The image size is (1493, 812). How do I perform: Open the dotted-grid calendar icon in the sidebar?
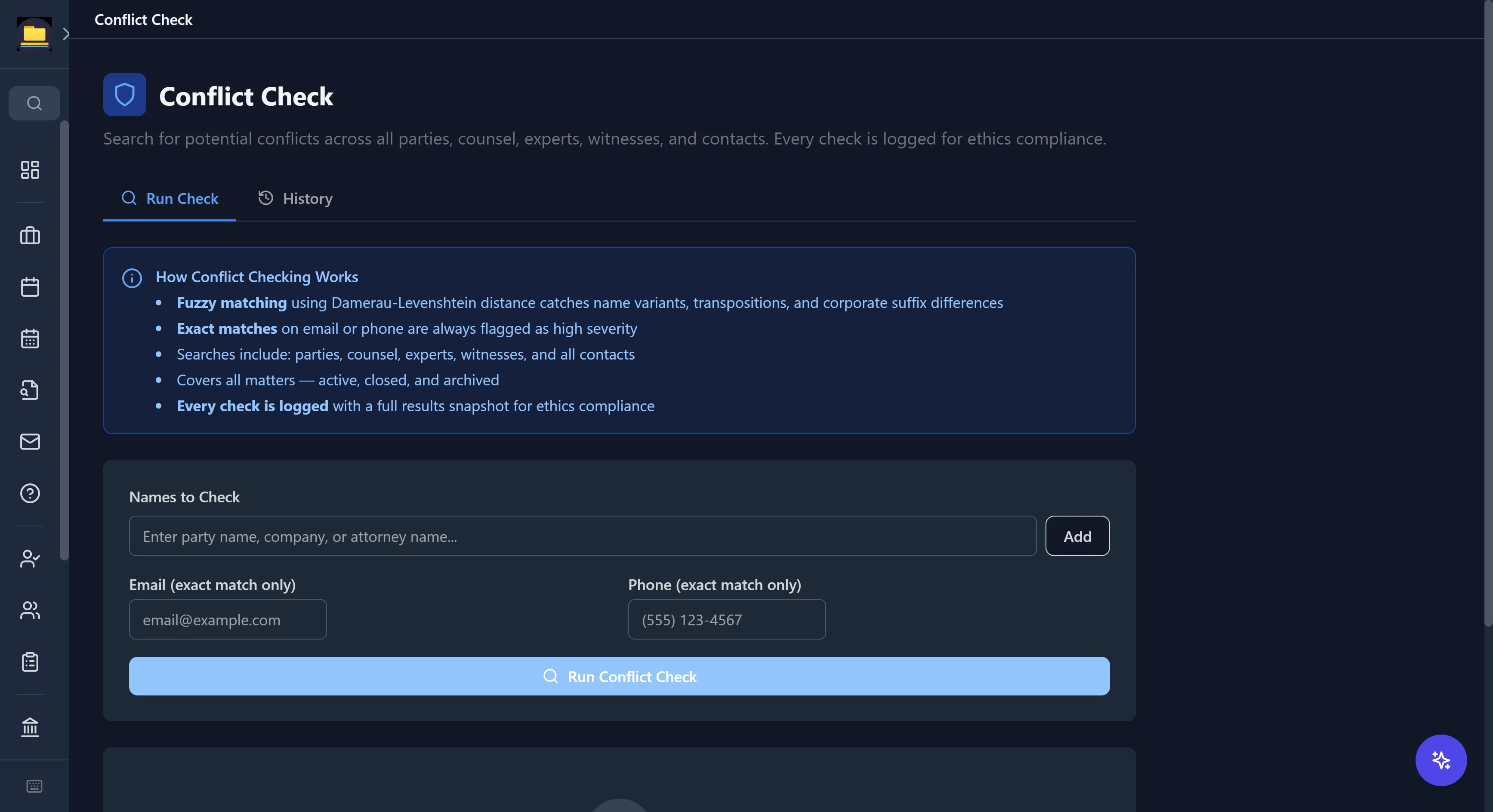click(x=30, y=338)
